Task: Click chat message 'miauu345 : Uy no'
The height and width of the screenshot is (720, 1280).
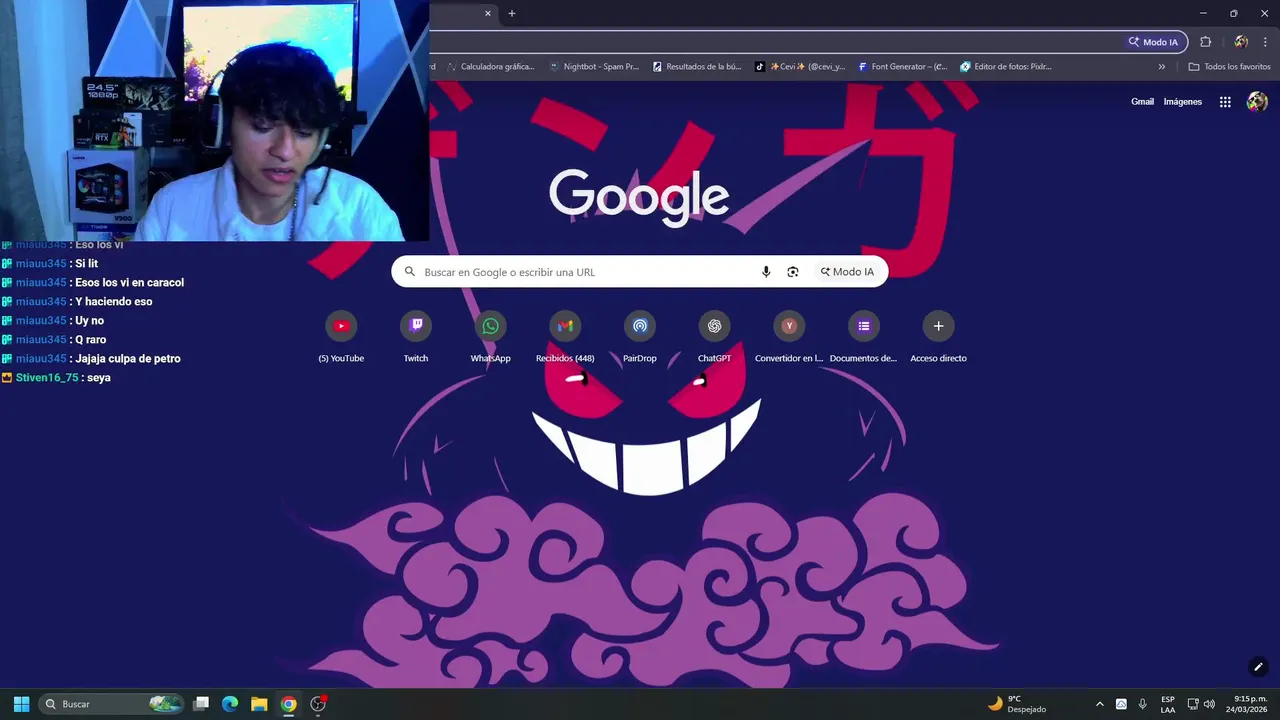Action: tap(53, 321)
